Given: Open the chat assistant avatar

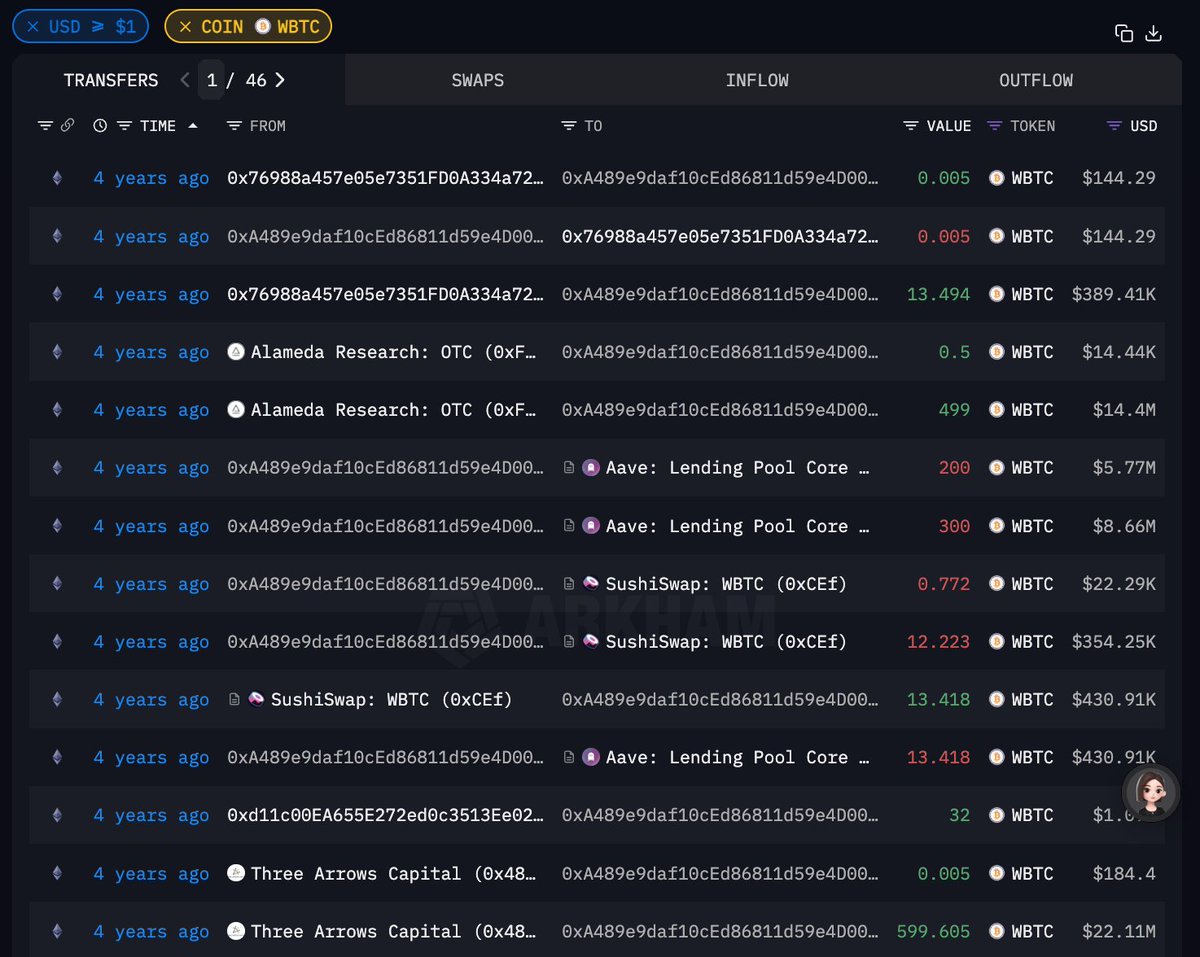Looking at the screenshot, I should click(1151, 793).
